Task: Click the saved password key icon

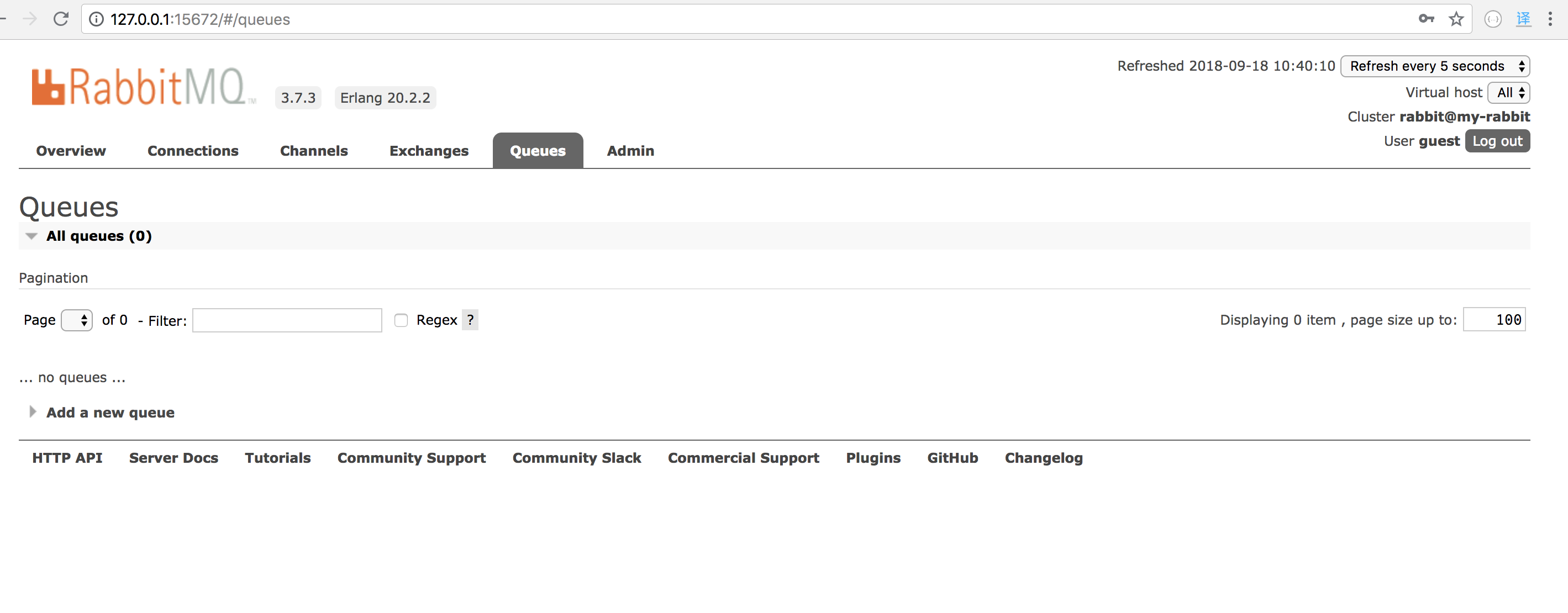Action: pyautogui.click(x=1425, y=19)
